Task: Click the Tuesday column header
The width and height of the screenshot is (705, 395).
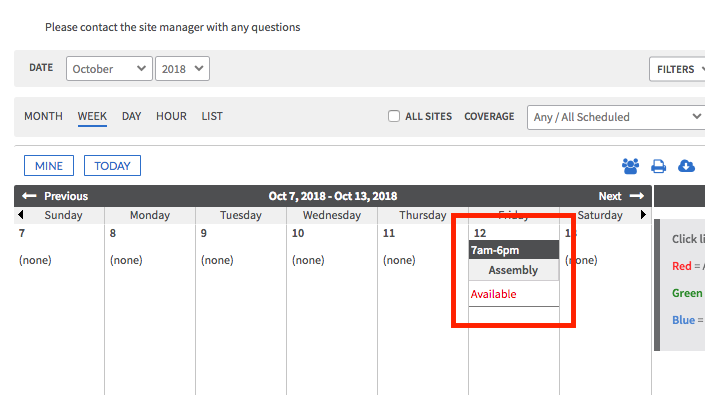Action: (241, 215)
